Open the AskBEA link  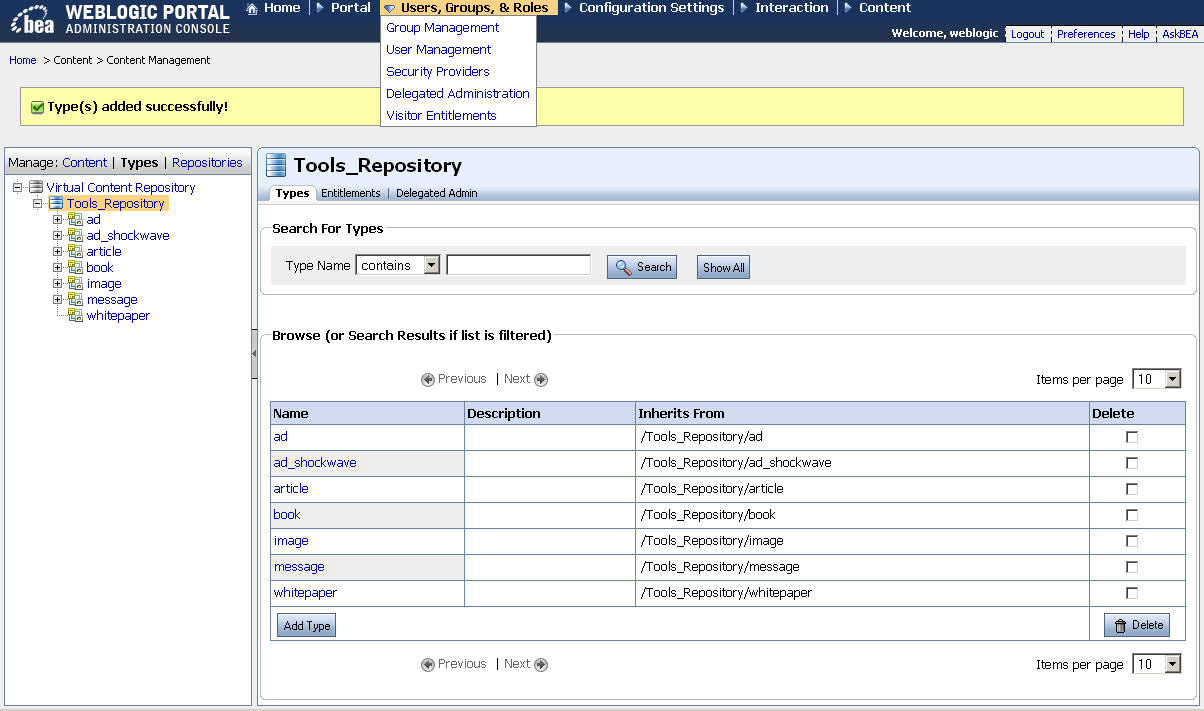(1180, 34)
